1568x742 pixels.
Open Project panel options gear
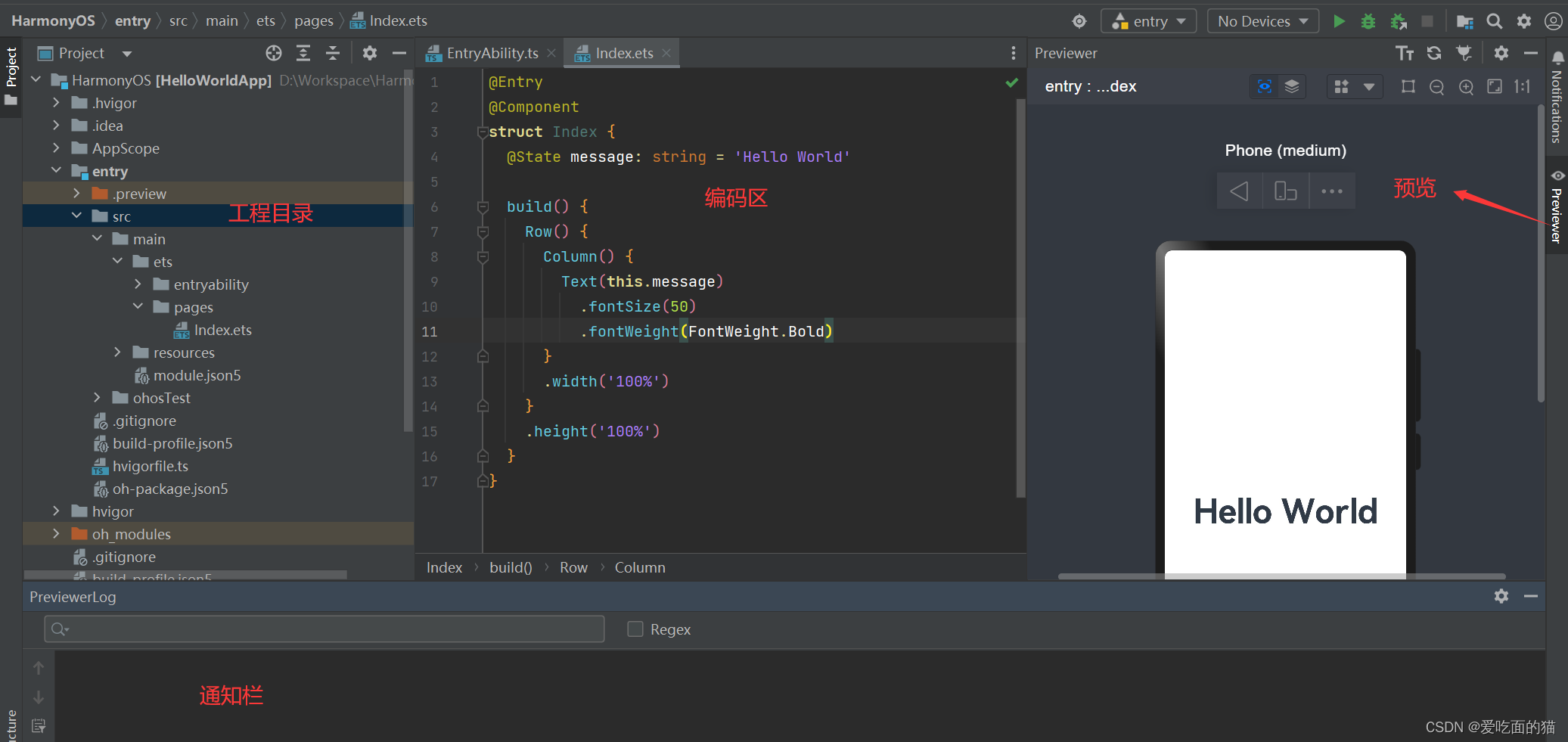369,53
